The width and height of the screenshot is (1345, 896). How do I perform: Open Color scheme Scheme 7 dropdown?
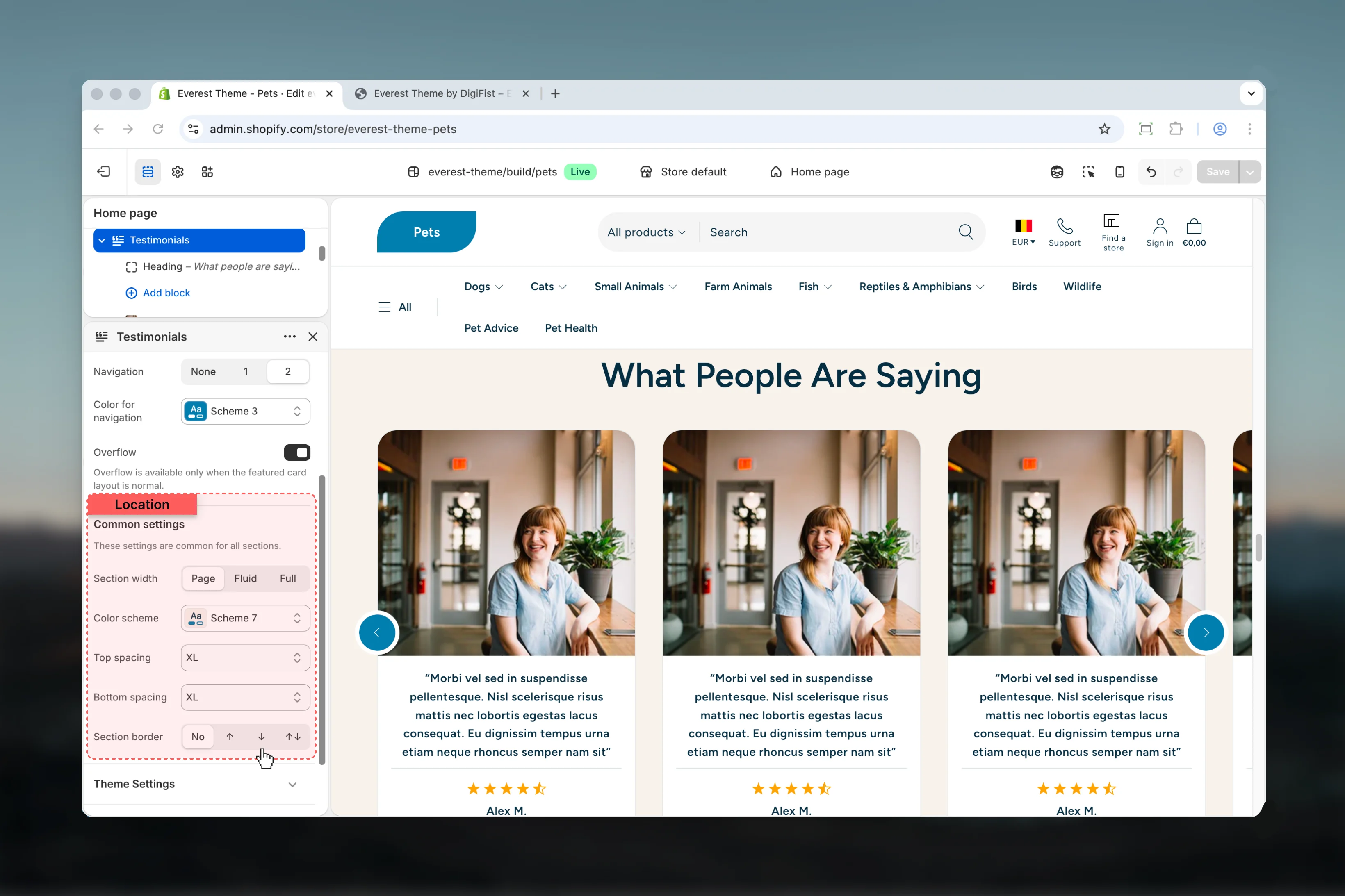click(x=245, y=618)
